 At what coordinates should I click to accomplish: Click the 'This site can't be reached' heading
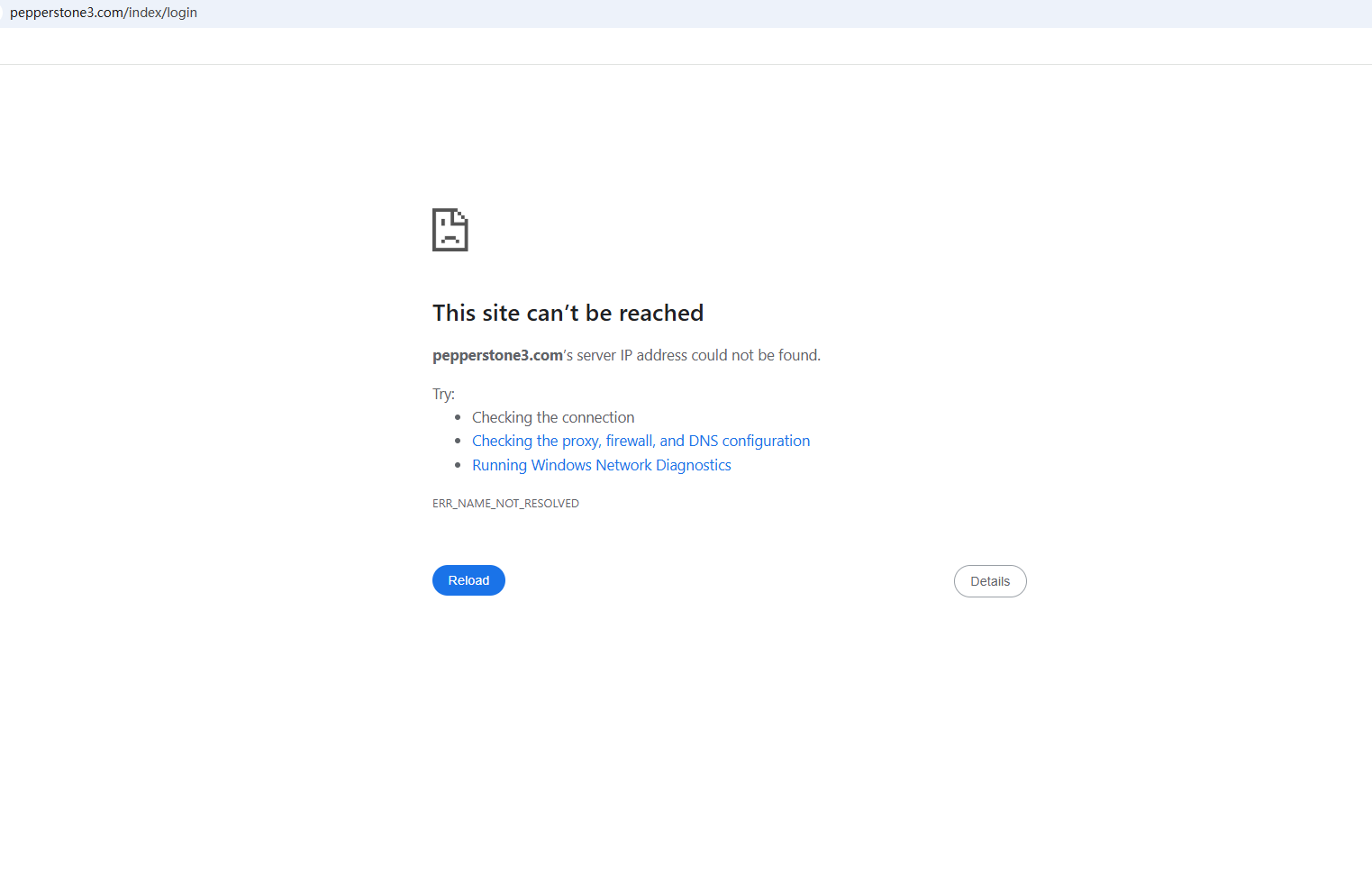pyautogui.click(x=568, y=313)
